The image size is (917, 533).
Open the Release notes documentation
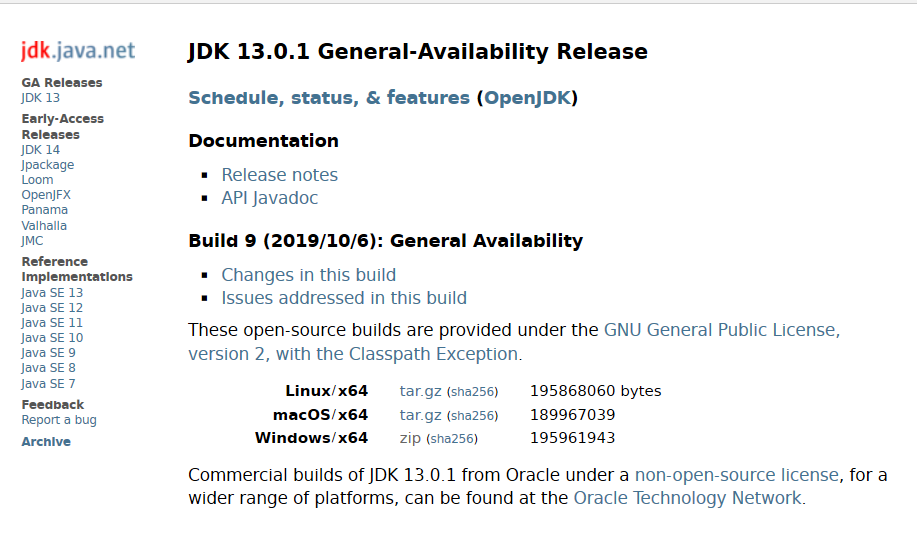coord(280,175)
